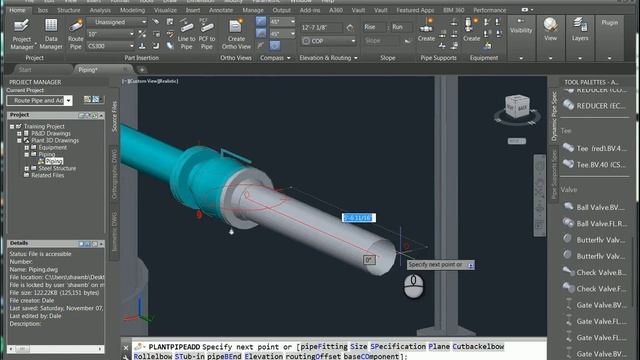Viewport: 640px width, 360px height.
Task: Click first icon beside Current Project dropdown
Action: [87, 99]
